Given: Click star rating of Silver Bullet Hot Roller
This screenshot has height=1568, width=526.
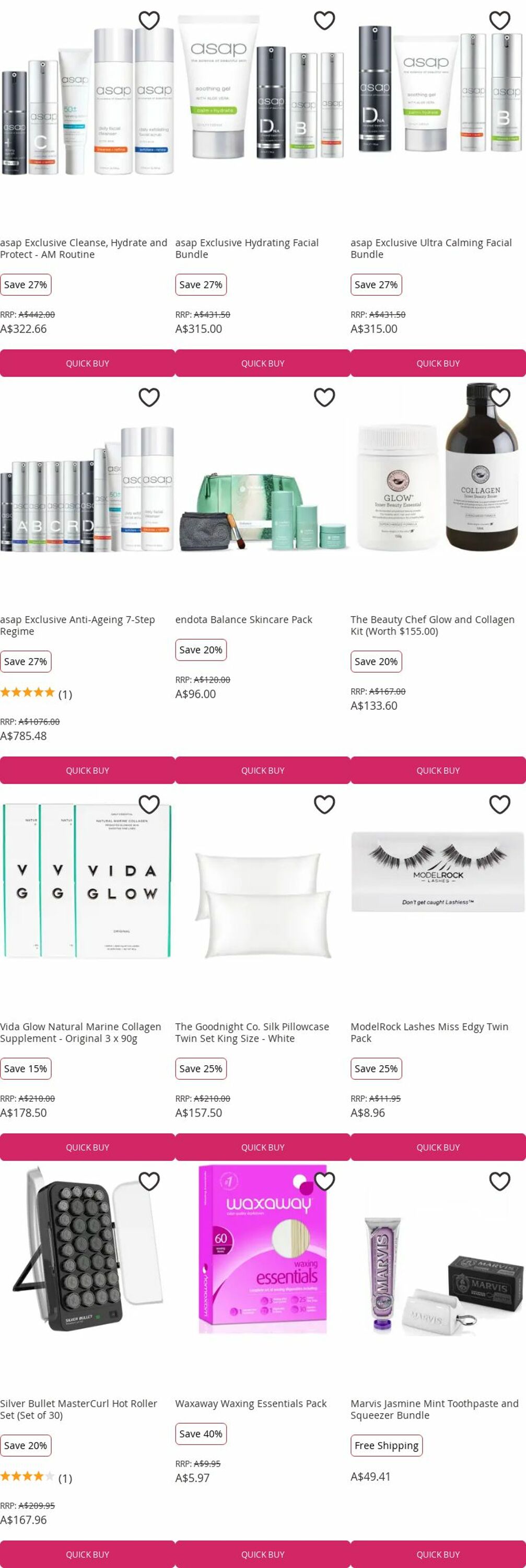Looking at the screenshot, I should pos(27,1476).
